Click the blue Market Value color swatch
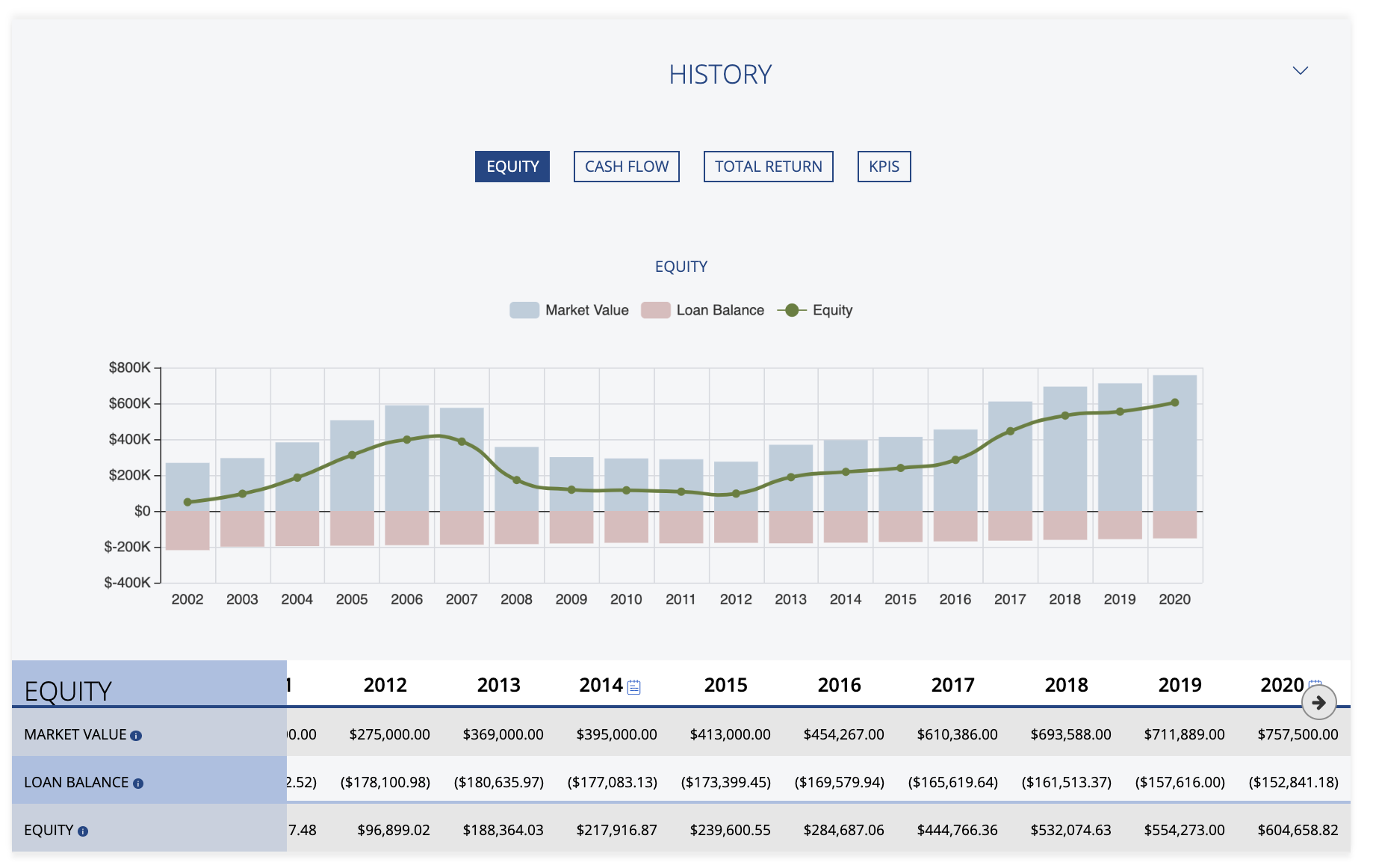The width and height of the screenshot is (1373, 868). (524, 309)
